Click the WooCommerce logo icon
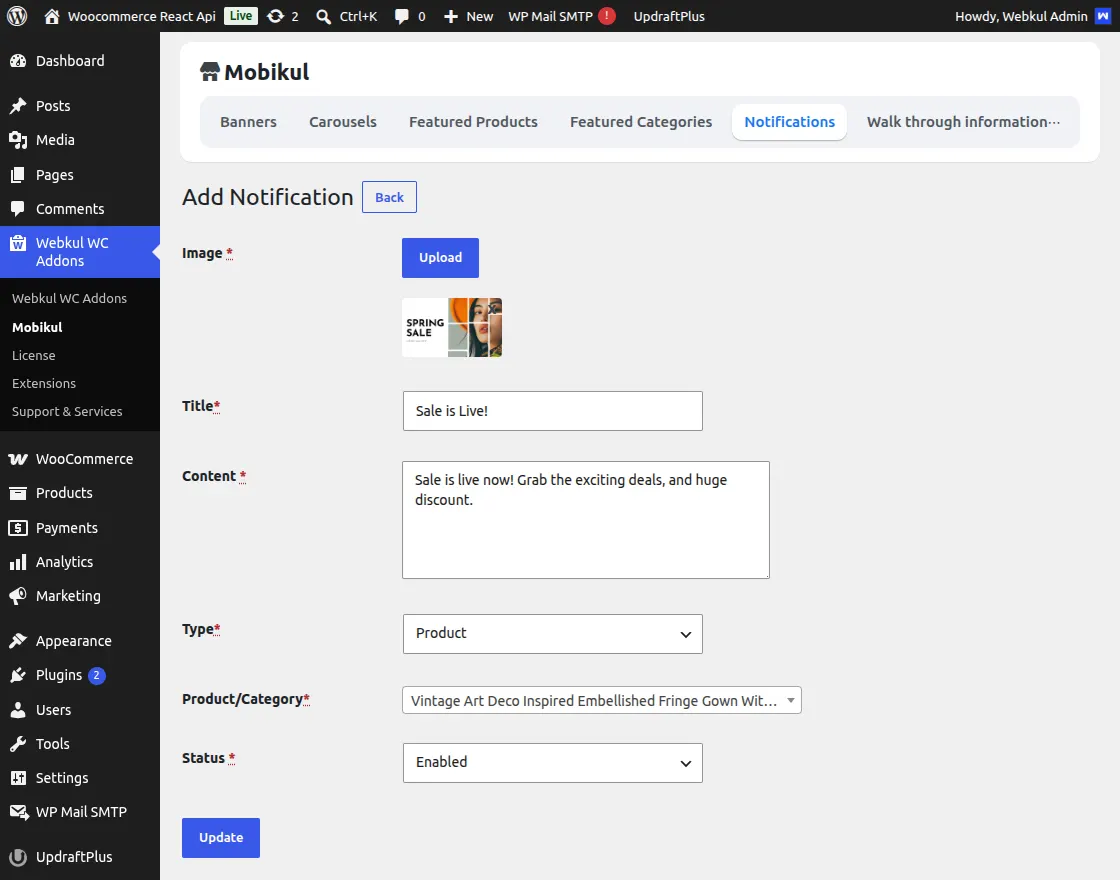Screen dimensions: 1120x880 point(18,459)
